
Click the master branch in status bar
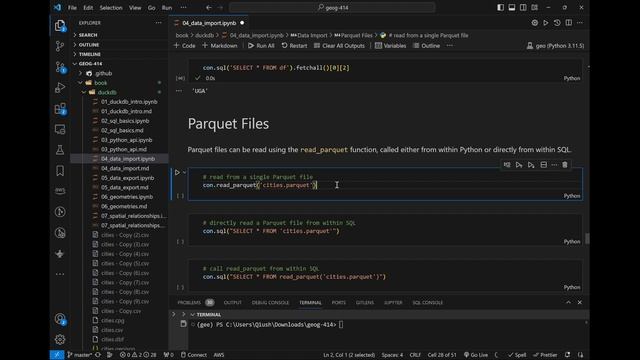pyautogui.click(x=80, y=355)
